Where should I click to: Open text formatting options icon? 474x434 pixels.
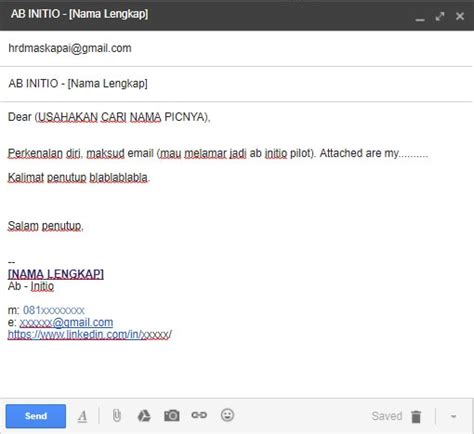click(x=82, y=416)
